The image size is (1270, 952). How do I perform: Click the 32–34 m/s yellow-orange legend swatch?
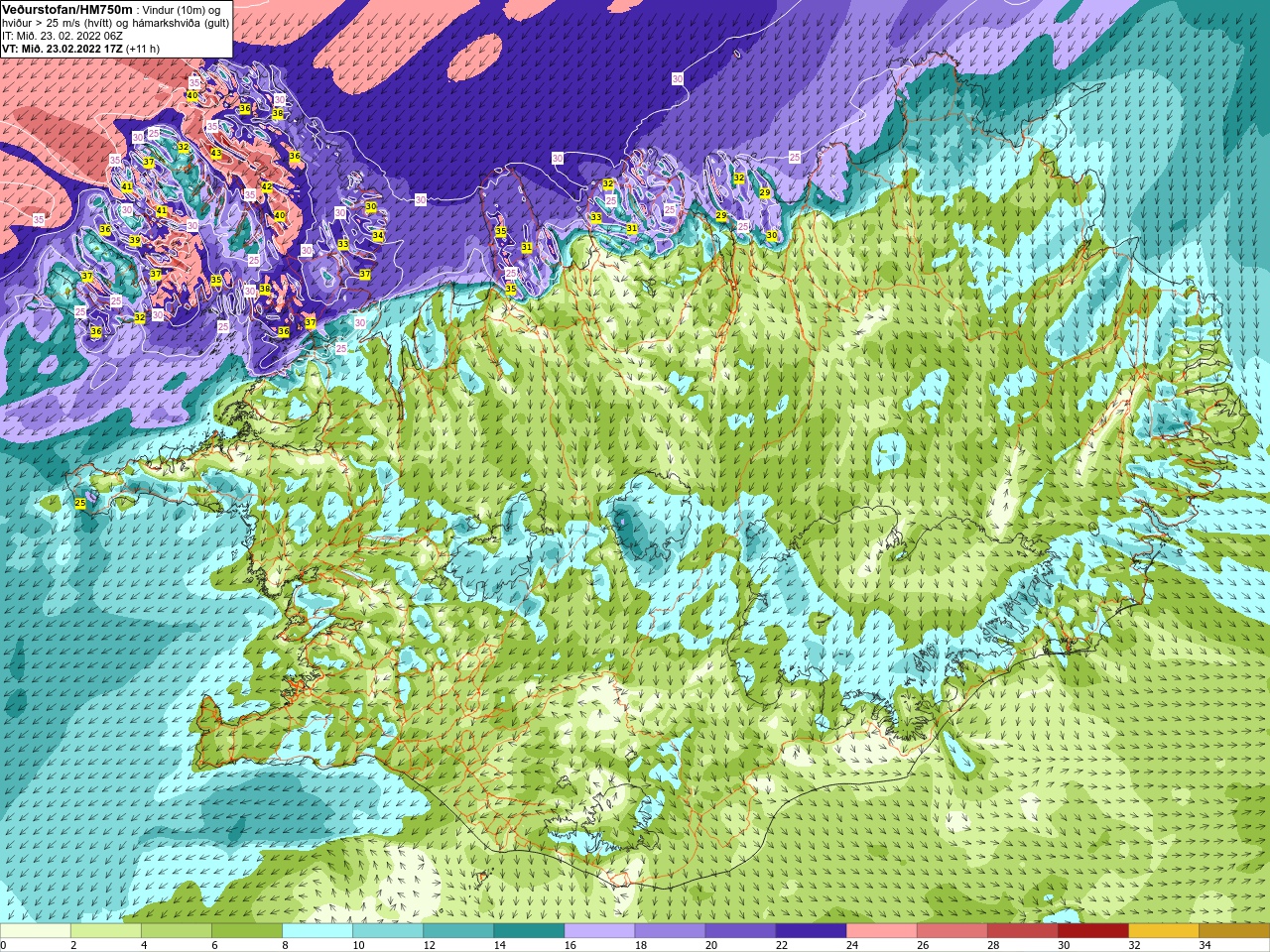(x=1163, y=931)
